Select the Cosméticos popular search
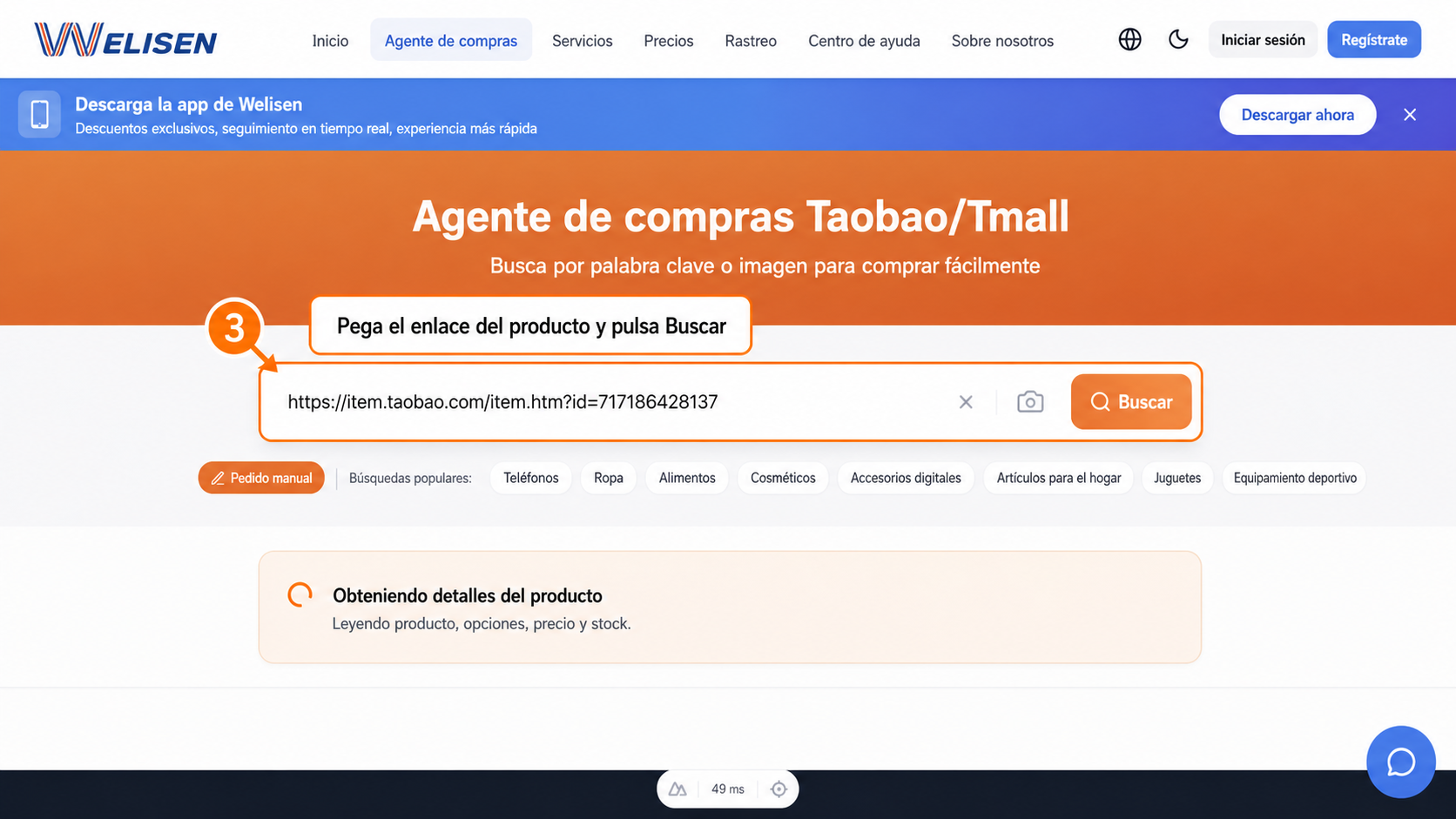 click(x=783, y=478)
